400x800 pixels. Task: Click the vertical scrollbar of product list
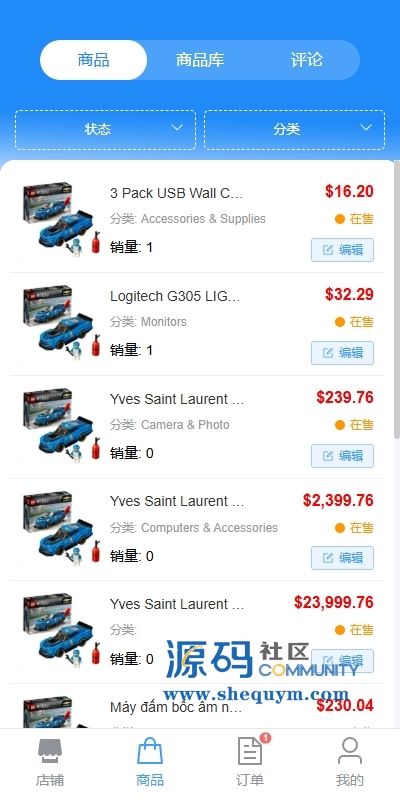[397, 301]
